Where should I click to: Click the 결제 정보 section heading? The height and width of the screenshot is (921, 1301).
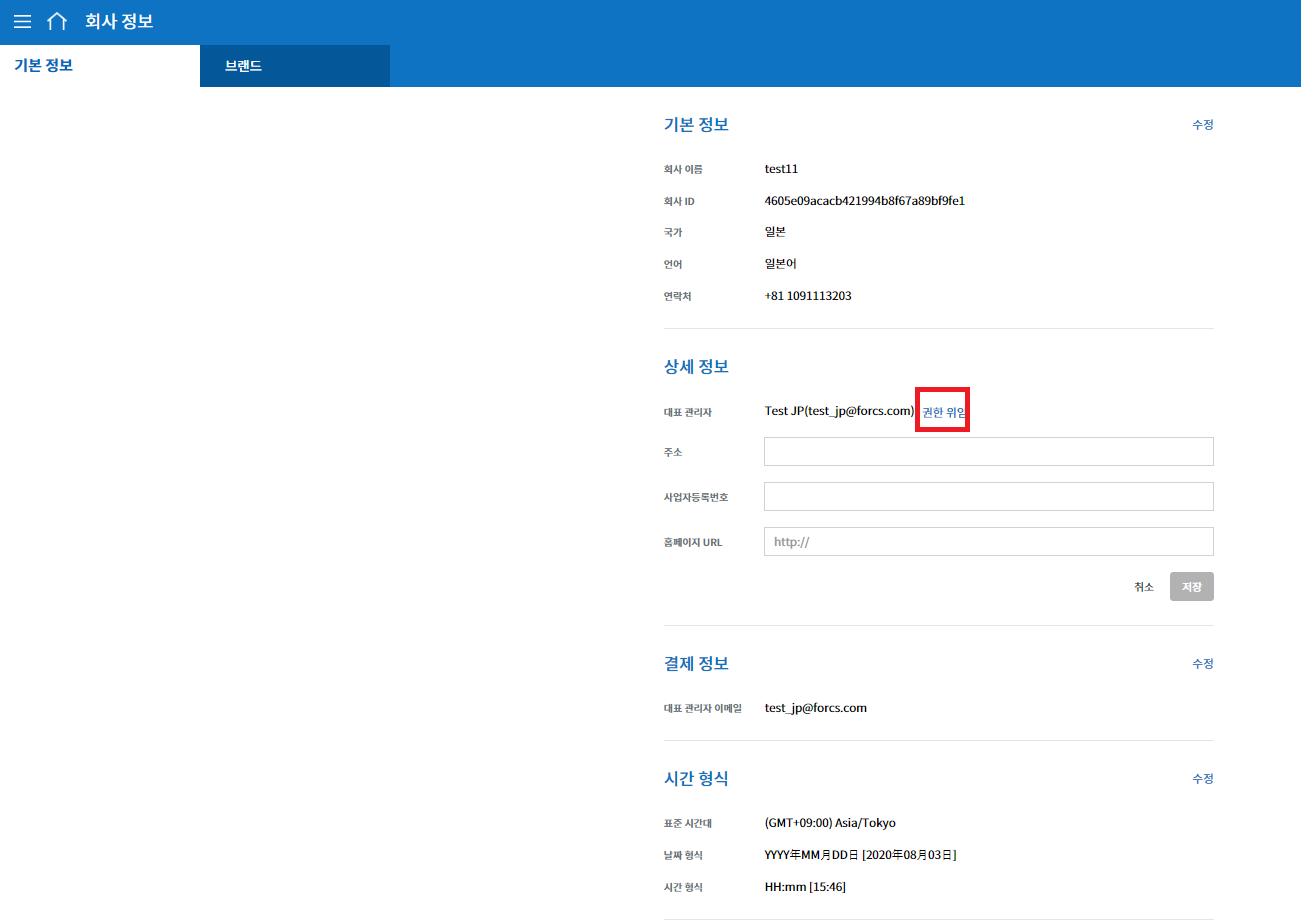[696, 664]
